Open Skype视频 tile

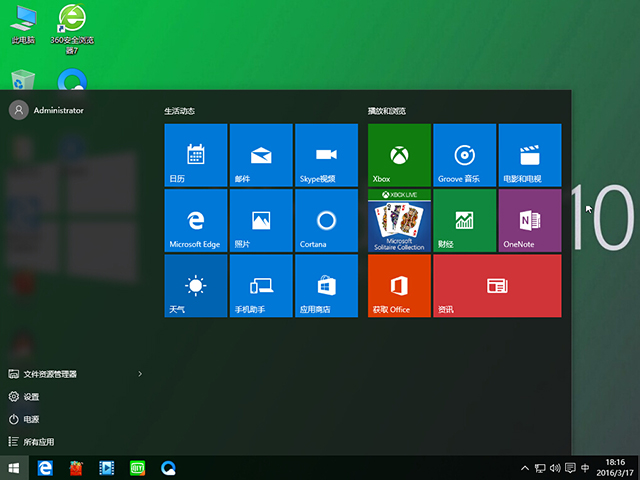tap(325, 155)
